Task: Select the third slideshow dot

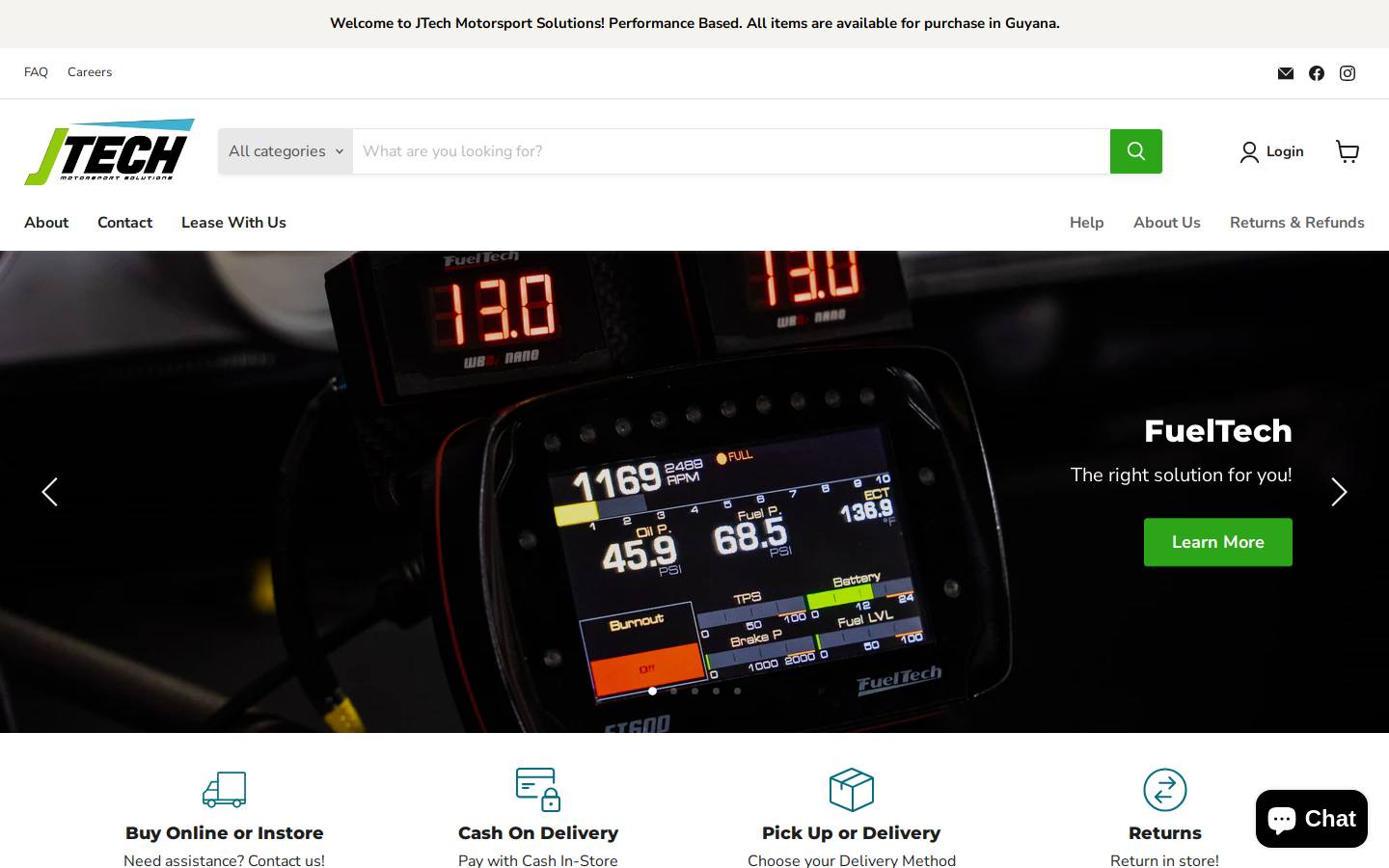Action: pyautogui.click(x=694, y=691)
